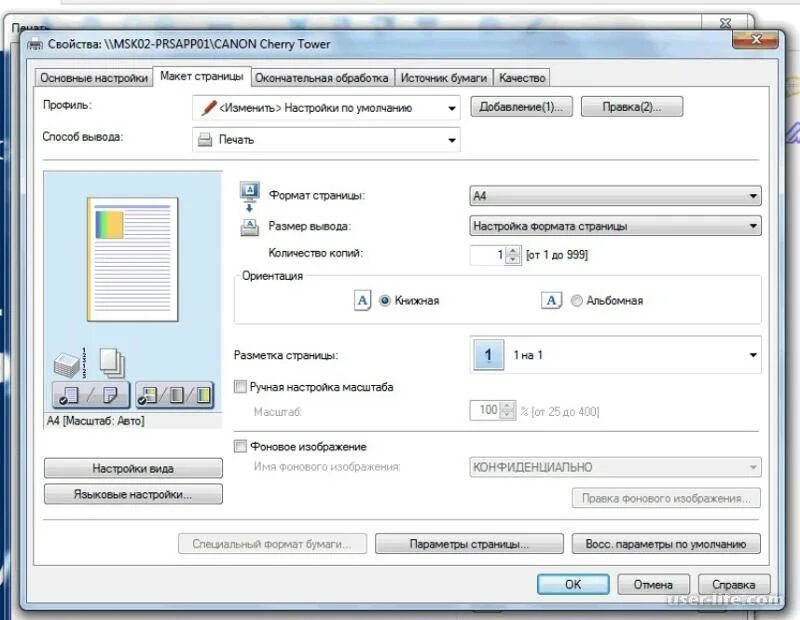Select the one-sided printing icon
This screenshot has height=620, width=800.
69,395
